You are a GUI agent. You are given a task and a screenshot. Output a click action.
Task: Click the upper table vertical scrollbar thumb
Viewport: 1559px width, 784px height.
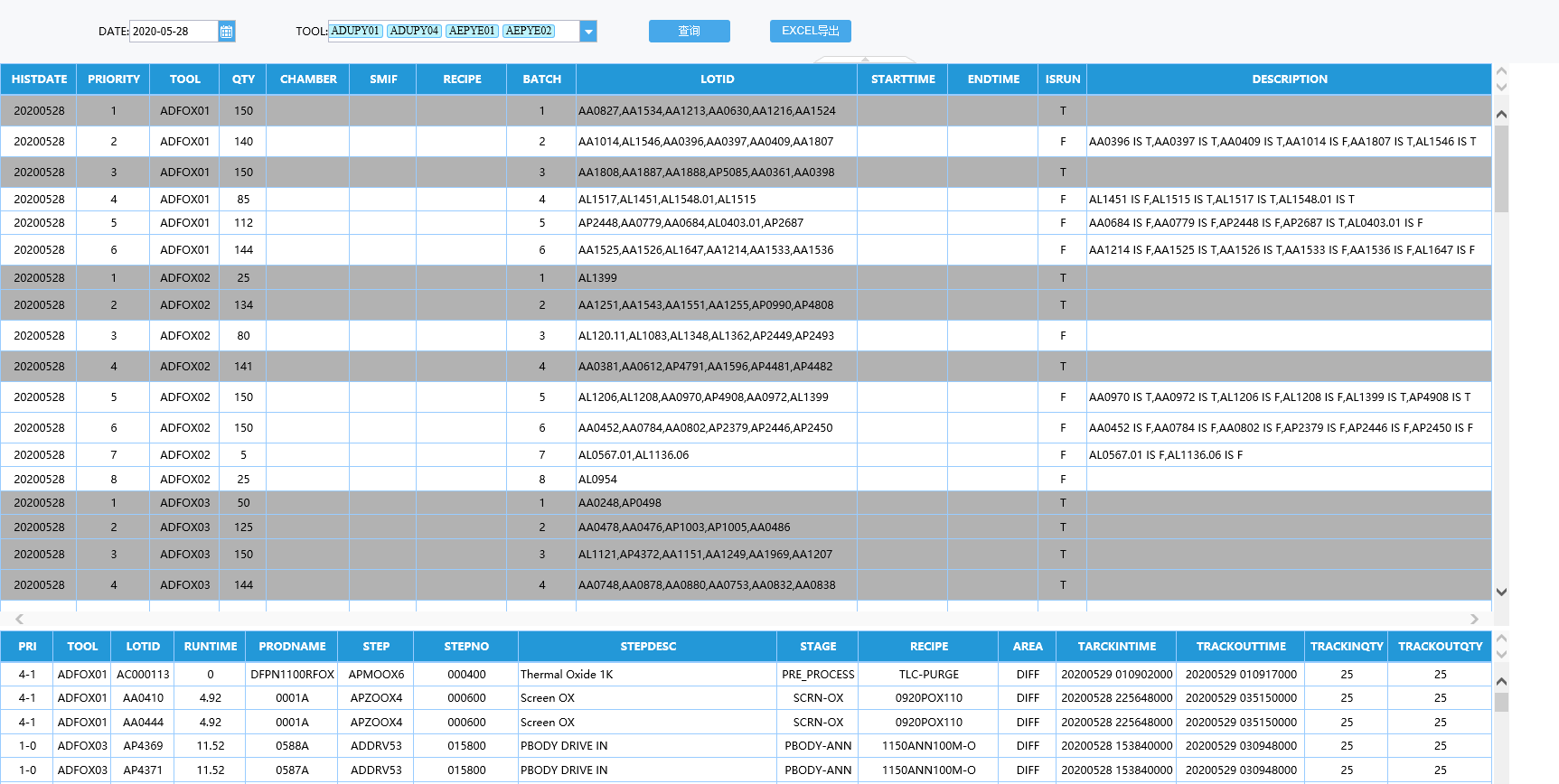coord(1501,169)
